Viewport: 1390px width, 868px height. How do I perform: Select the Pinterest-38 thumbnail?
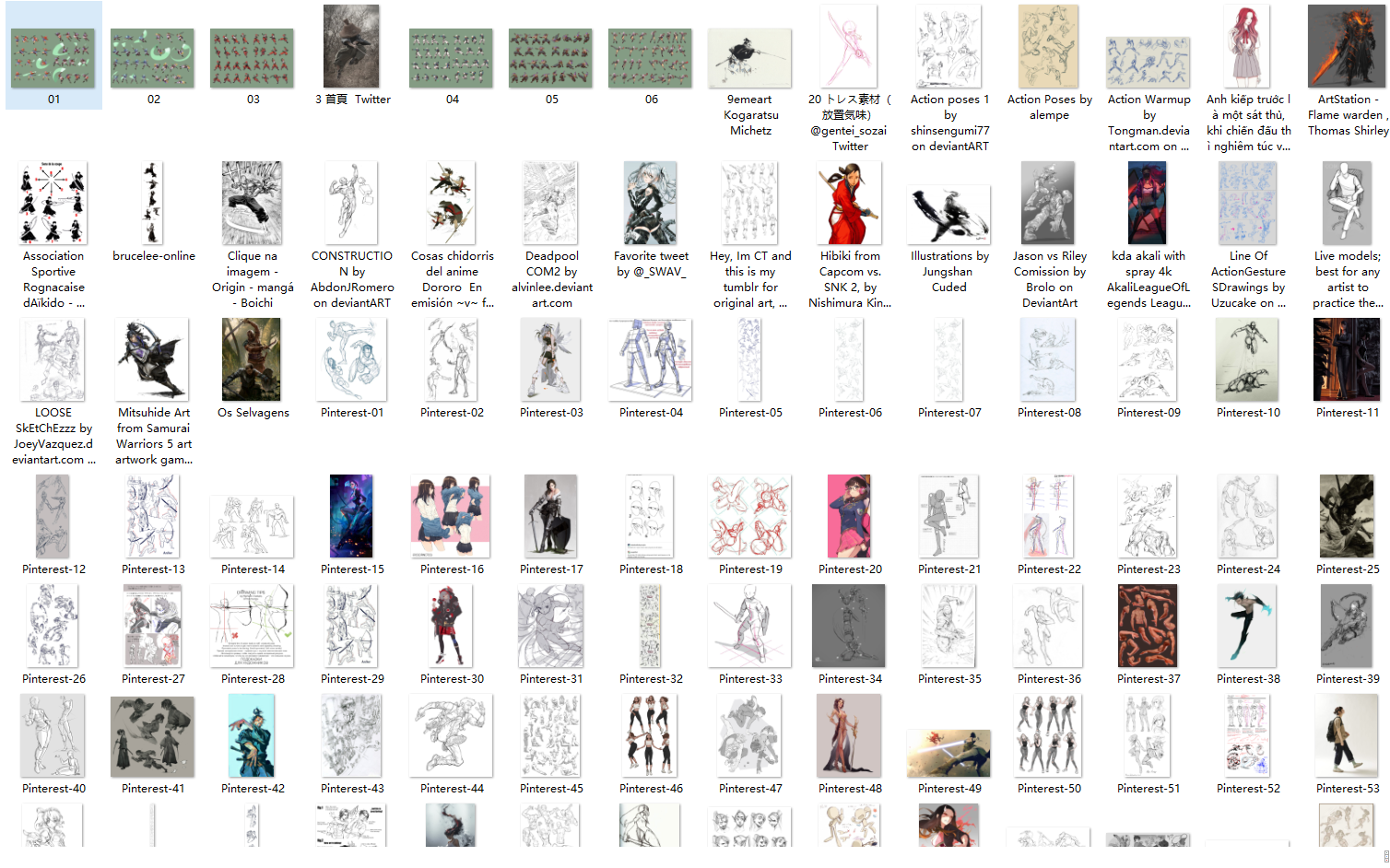click(x=1248, y=626)
